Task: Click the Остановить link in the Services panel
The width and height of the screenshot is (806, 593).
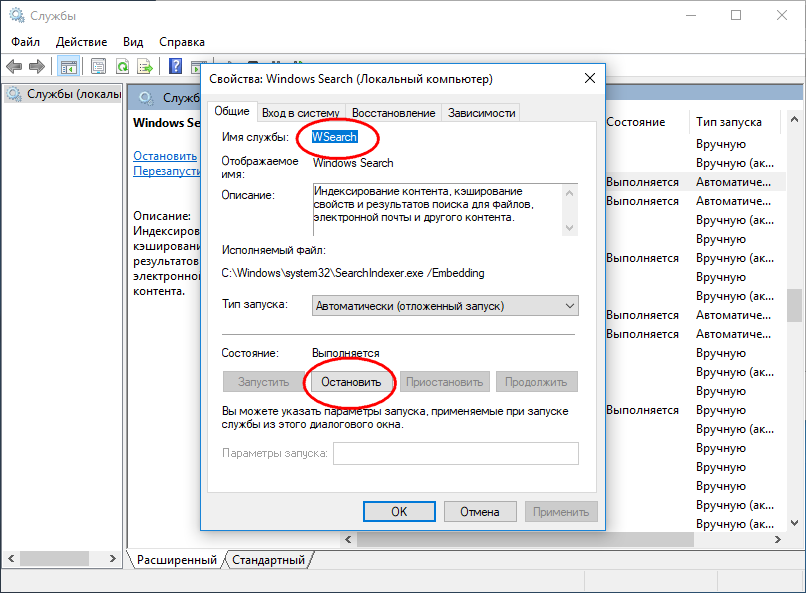Action: 165,156
